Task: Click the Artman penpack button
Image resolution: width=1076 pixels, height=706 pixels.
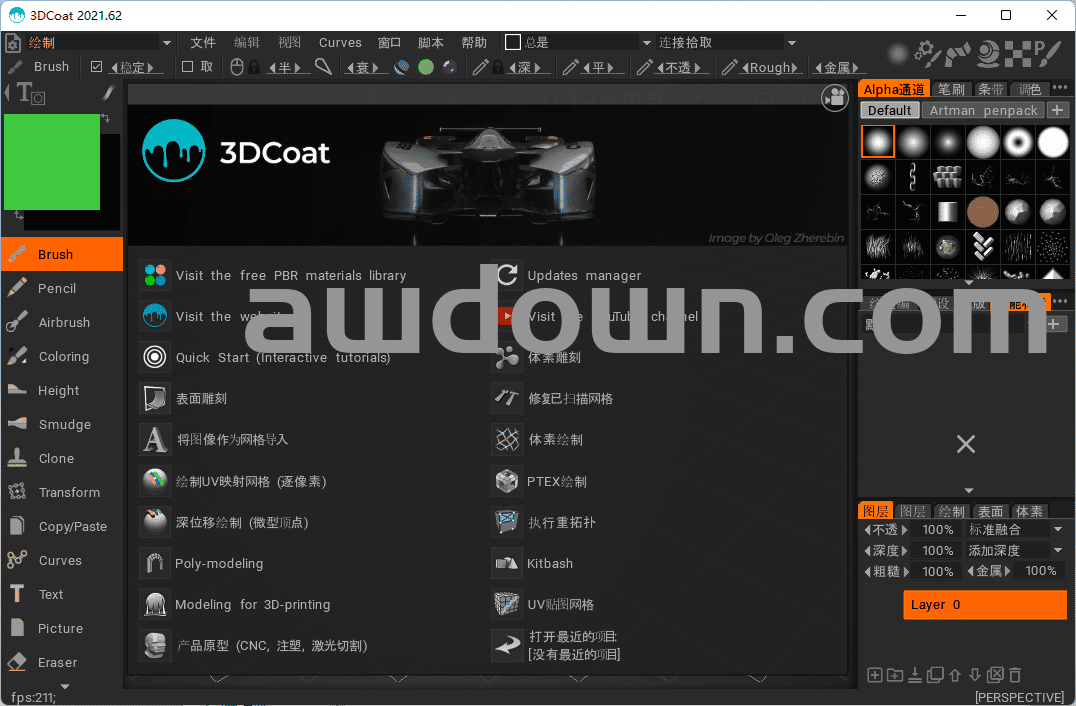Action: [x=983, y=110]
